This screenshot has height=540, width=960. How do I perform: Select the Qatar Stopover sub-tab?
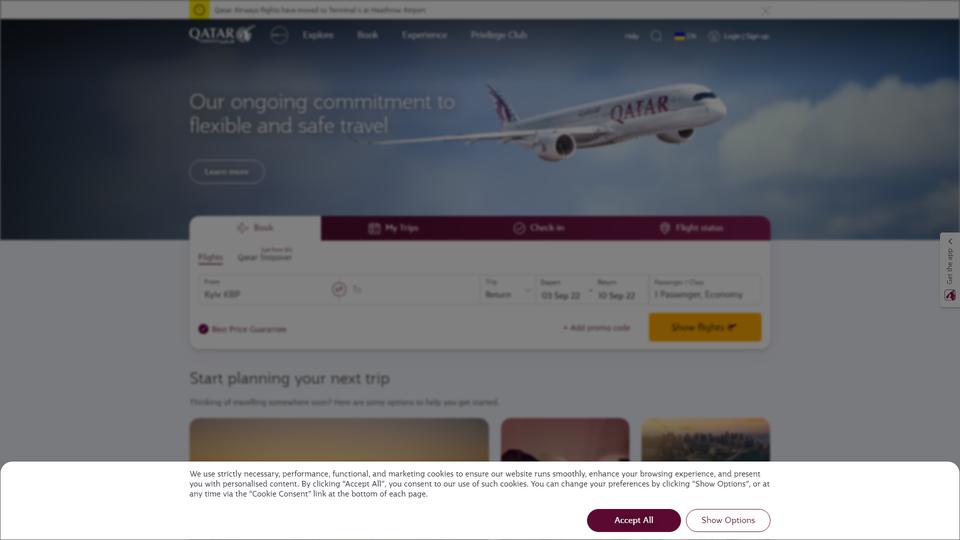(x=264, y=257)
